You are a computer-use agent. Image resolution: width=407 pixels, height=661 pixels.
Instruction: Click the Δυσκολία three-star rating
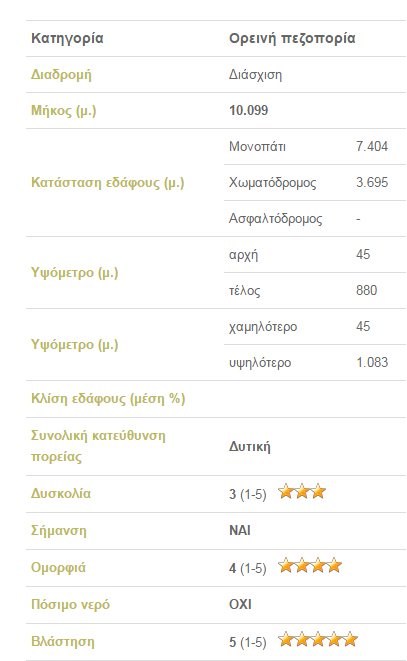[x=302, y=492]
